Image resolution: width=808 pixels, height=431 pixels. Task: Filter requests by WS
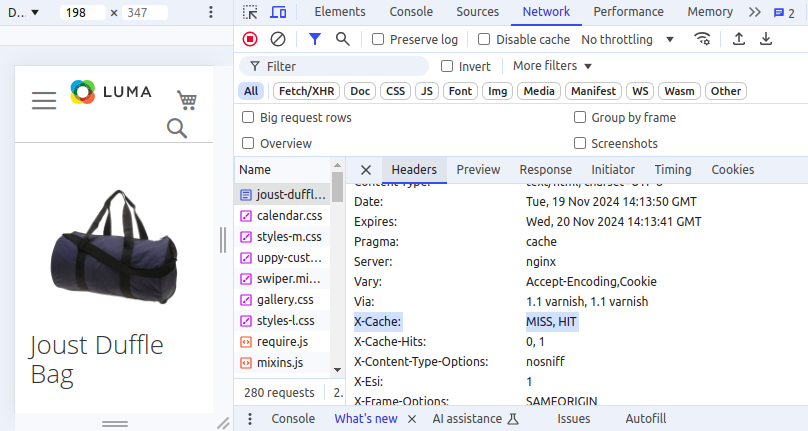(640, 91)
